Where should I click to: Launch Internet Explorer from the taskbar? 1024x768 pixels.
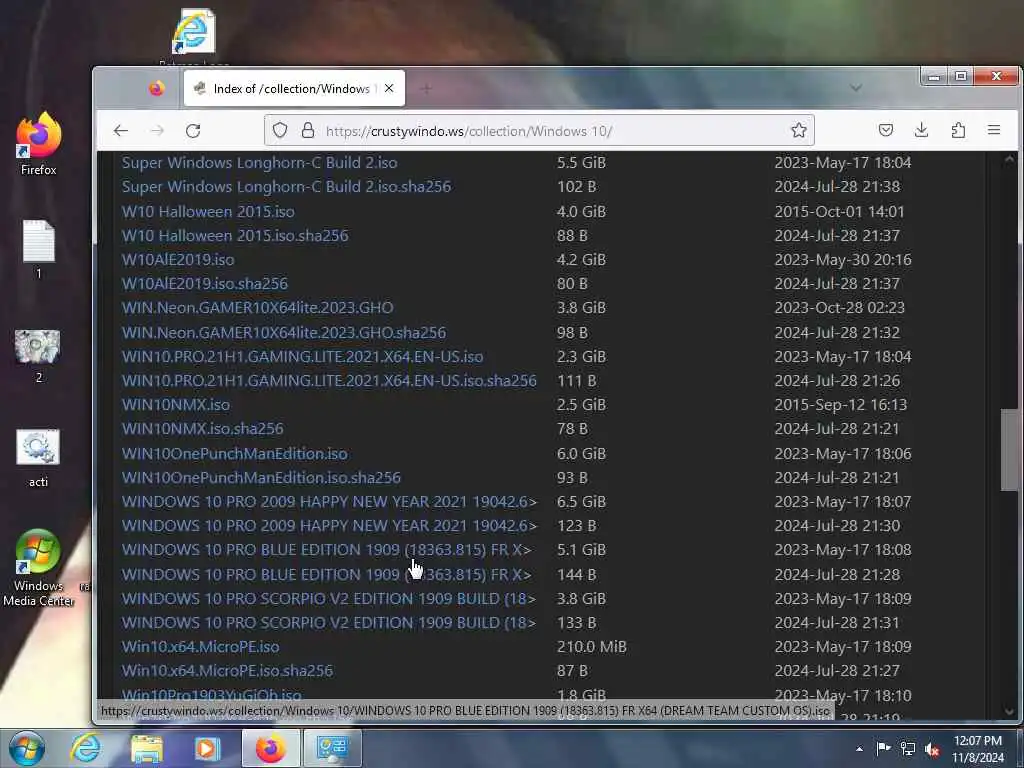click(86, 748)
